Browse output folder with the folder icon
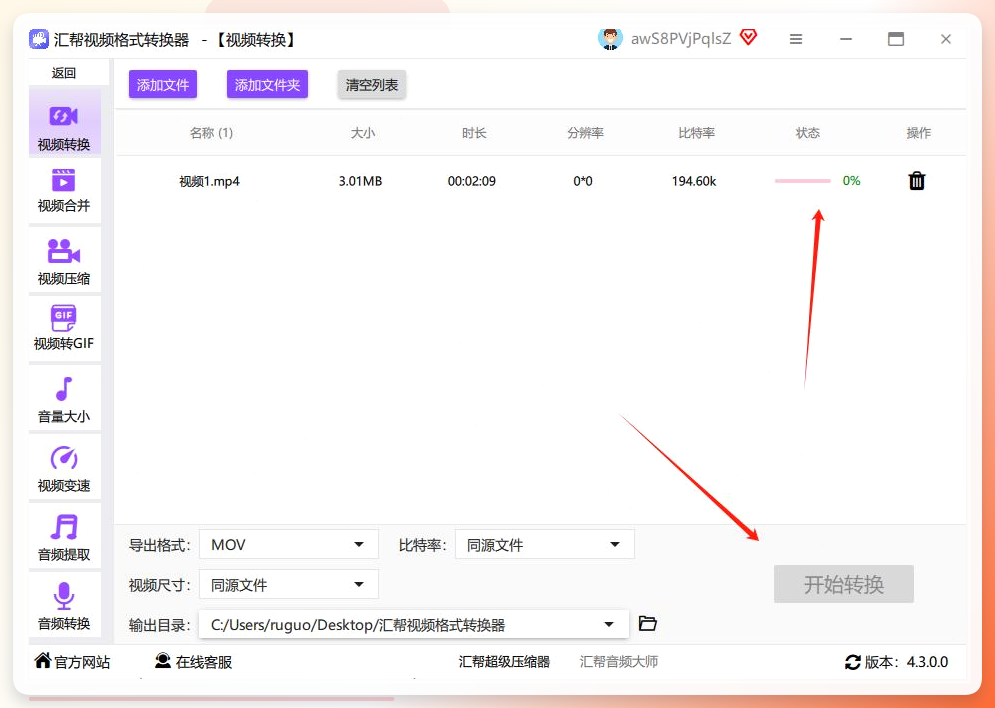 [647, 624]
